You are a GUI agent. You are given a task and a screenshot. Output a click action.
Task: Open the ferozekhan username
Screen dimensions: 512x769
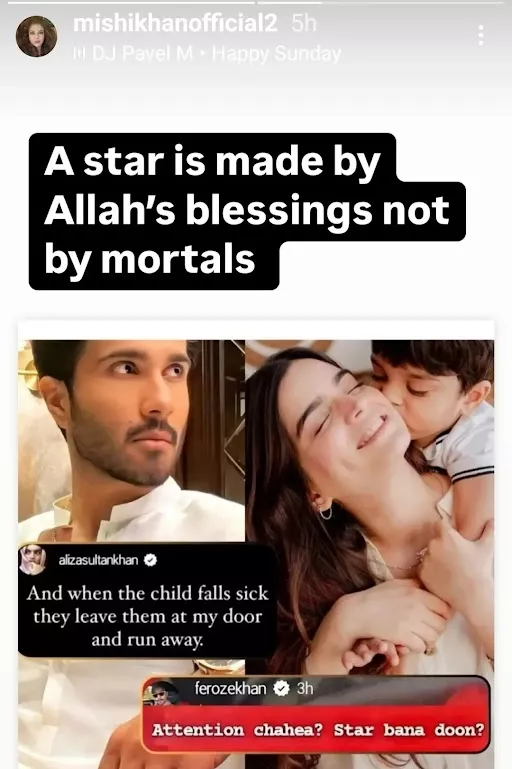230,689
